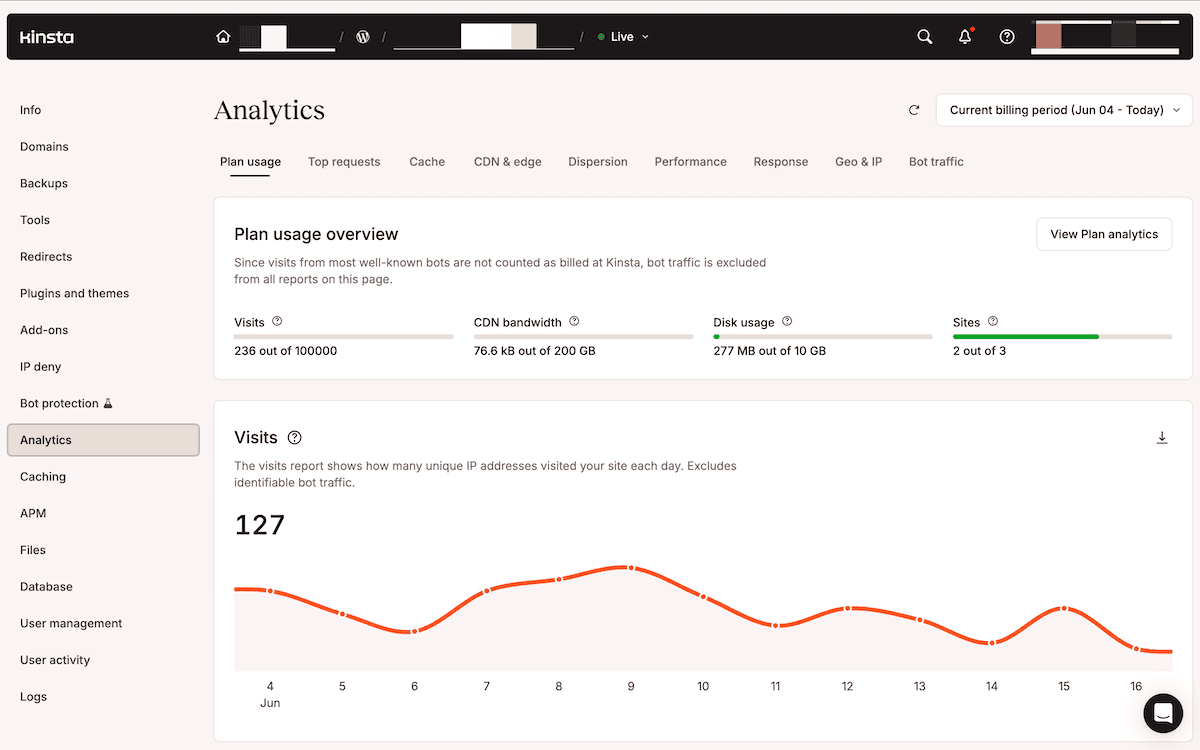
Task: Click the Plan usage overview heading
Action: tap(316, 234)
